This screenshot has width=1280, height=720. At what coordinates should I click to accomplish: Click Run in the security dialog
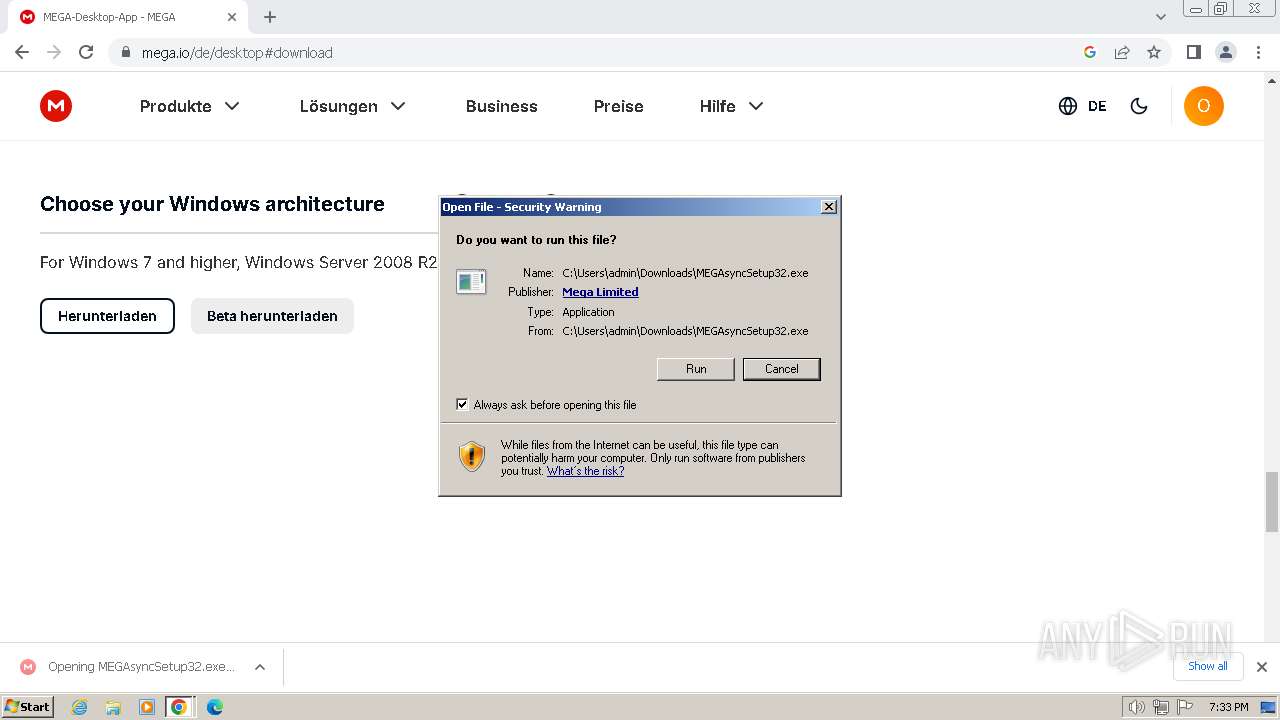696,369
